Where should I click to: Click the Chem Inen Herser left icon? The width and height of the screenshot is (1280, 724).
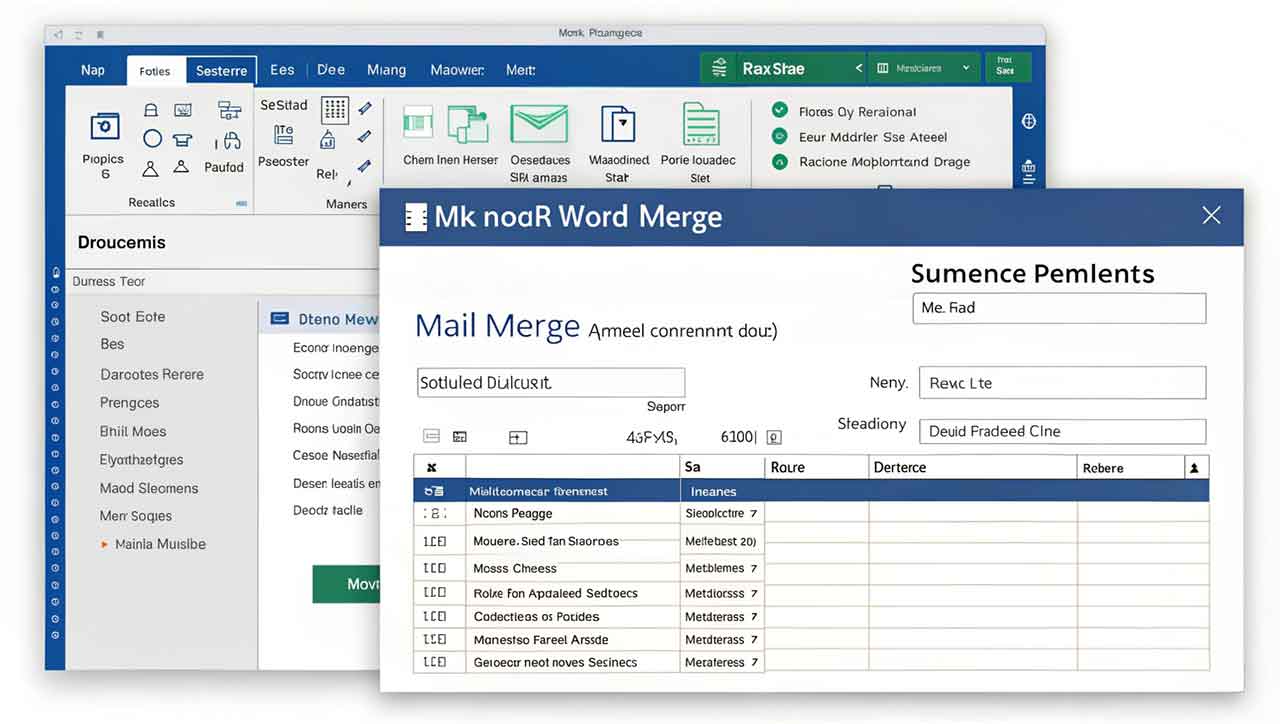pos(416,124)
